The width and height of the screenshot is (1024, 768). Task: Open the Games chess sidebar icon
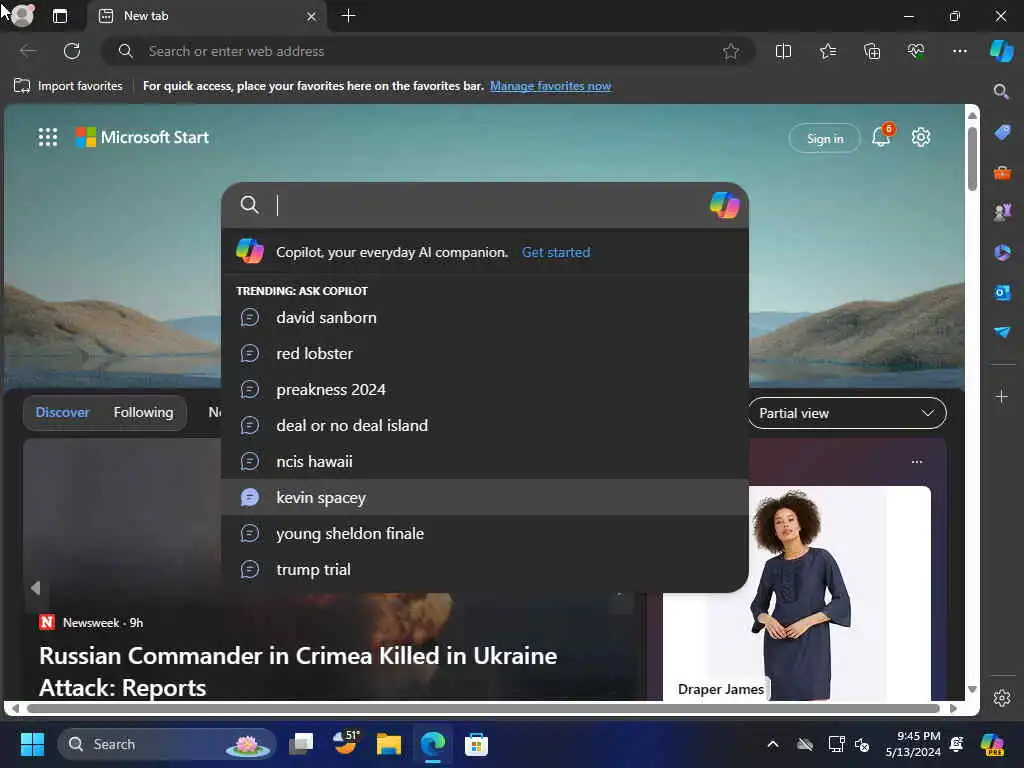[1002, 212]
